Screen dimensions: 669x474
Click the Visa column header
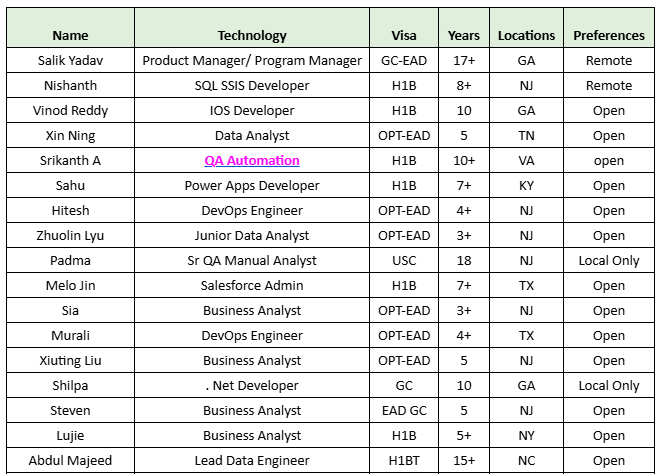pyautogui.click(x=404, y=35)
